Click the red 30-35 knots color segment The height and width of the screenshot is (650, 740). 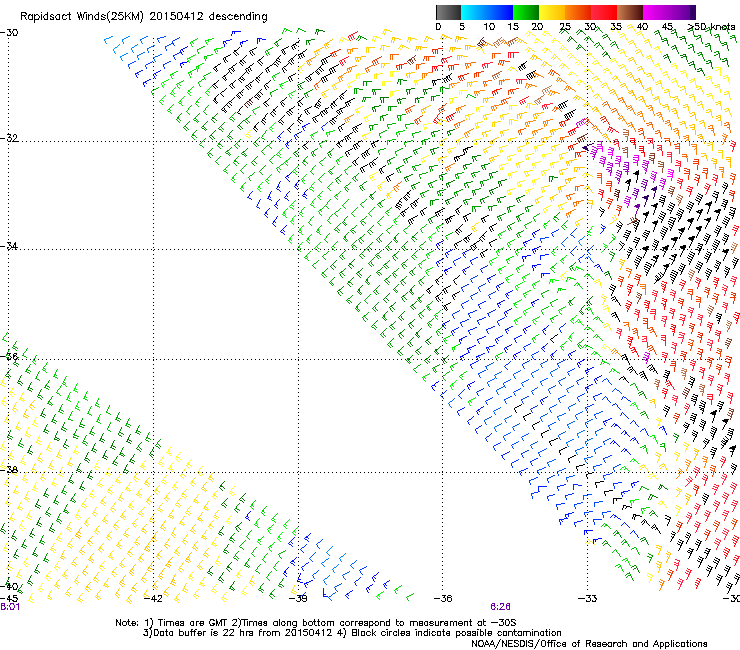point(604,12)
